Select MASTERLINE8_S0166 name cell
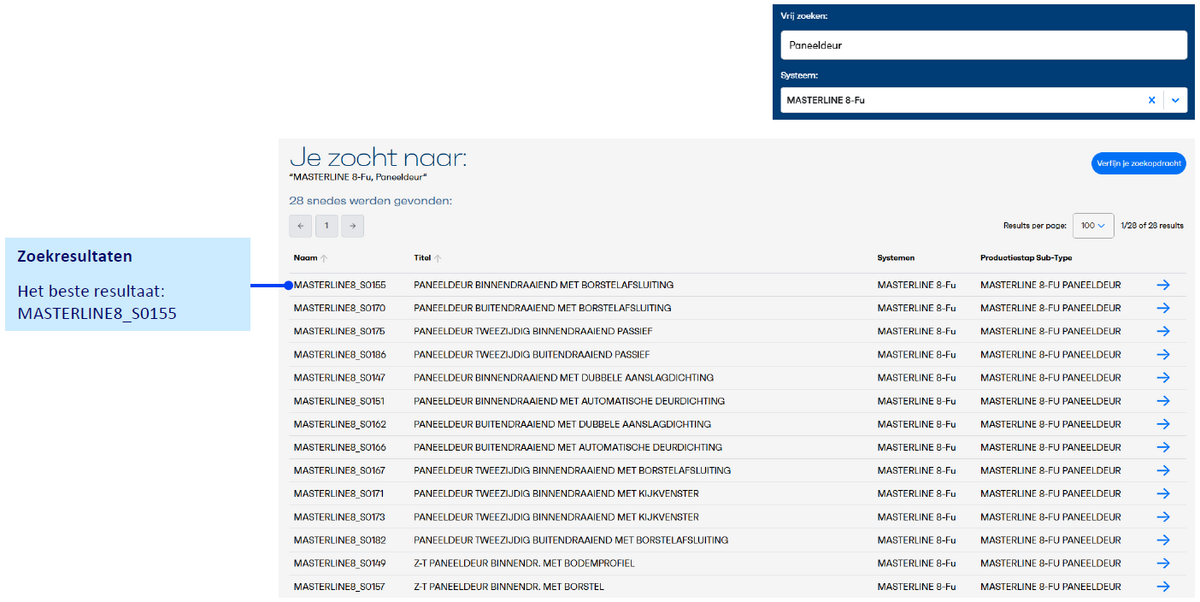The width and height of the screenshot is (1200, 602). 340,447
